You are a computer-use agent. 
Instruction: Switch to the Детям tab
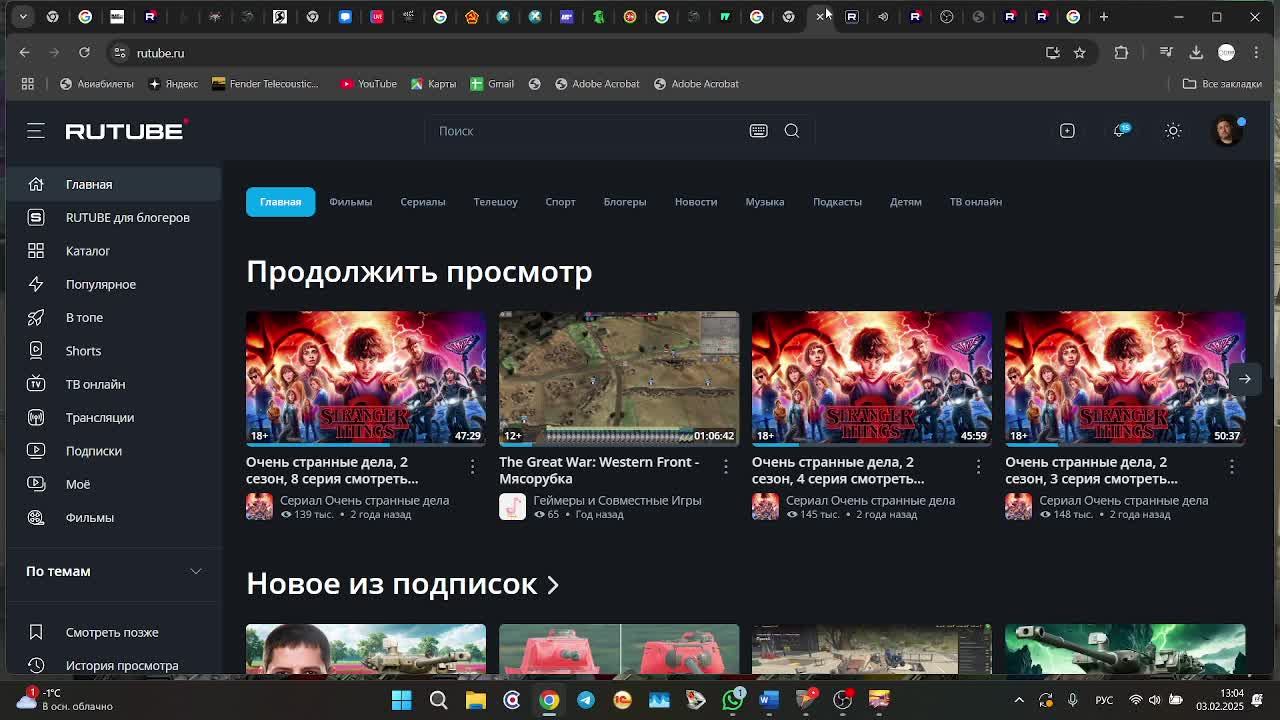pos(906,202)
